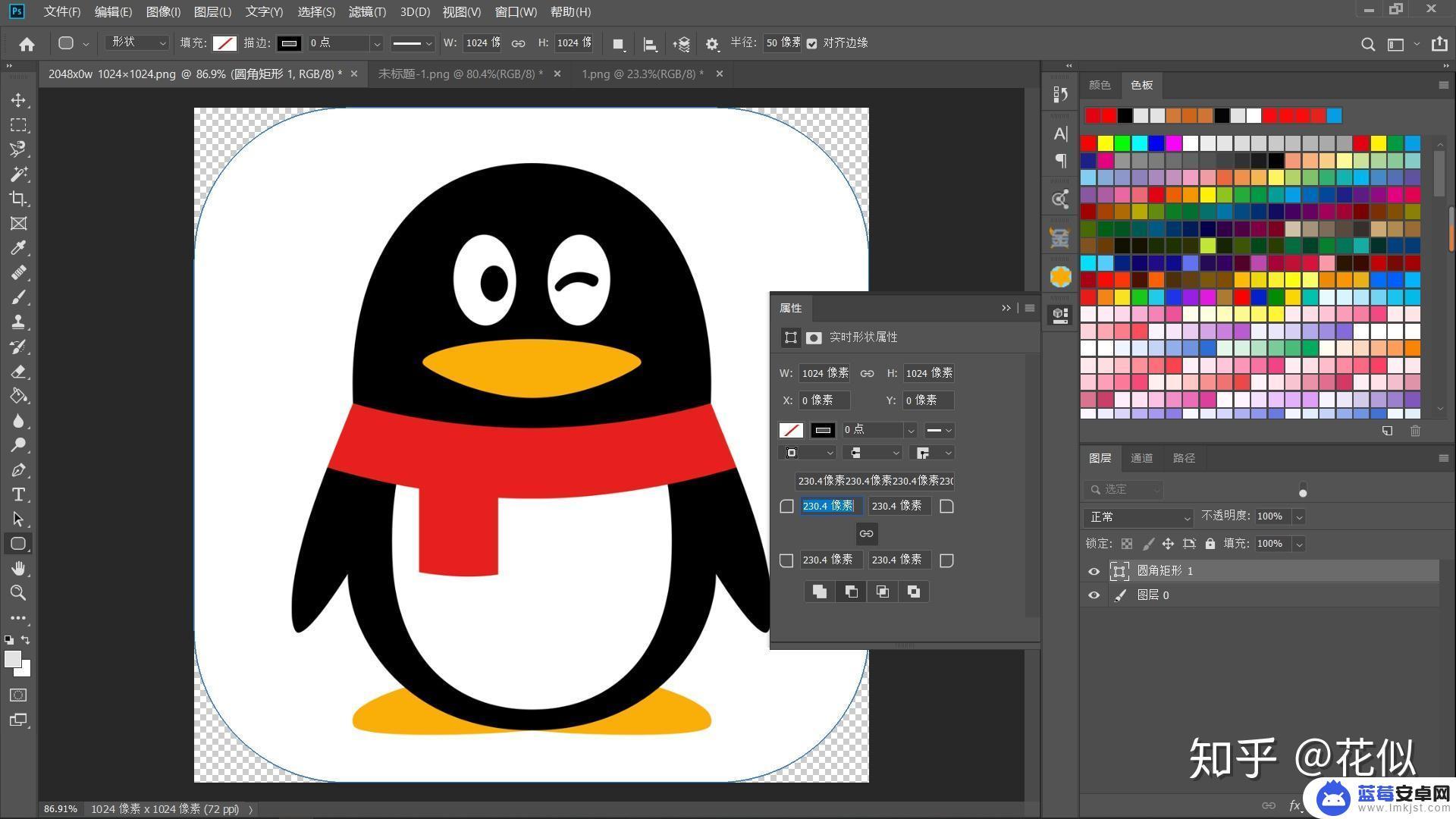Switch to the 通道 tab

[x=1141, y=458]
